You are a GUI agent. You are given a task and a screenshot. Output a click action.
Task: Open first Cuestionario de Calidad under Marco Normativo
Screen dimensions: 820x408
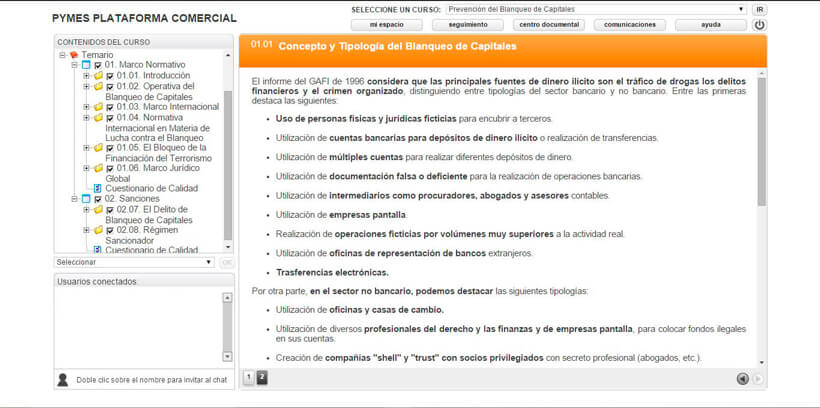152,188
